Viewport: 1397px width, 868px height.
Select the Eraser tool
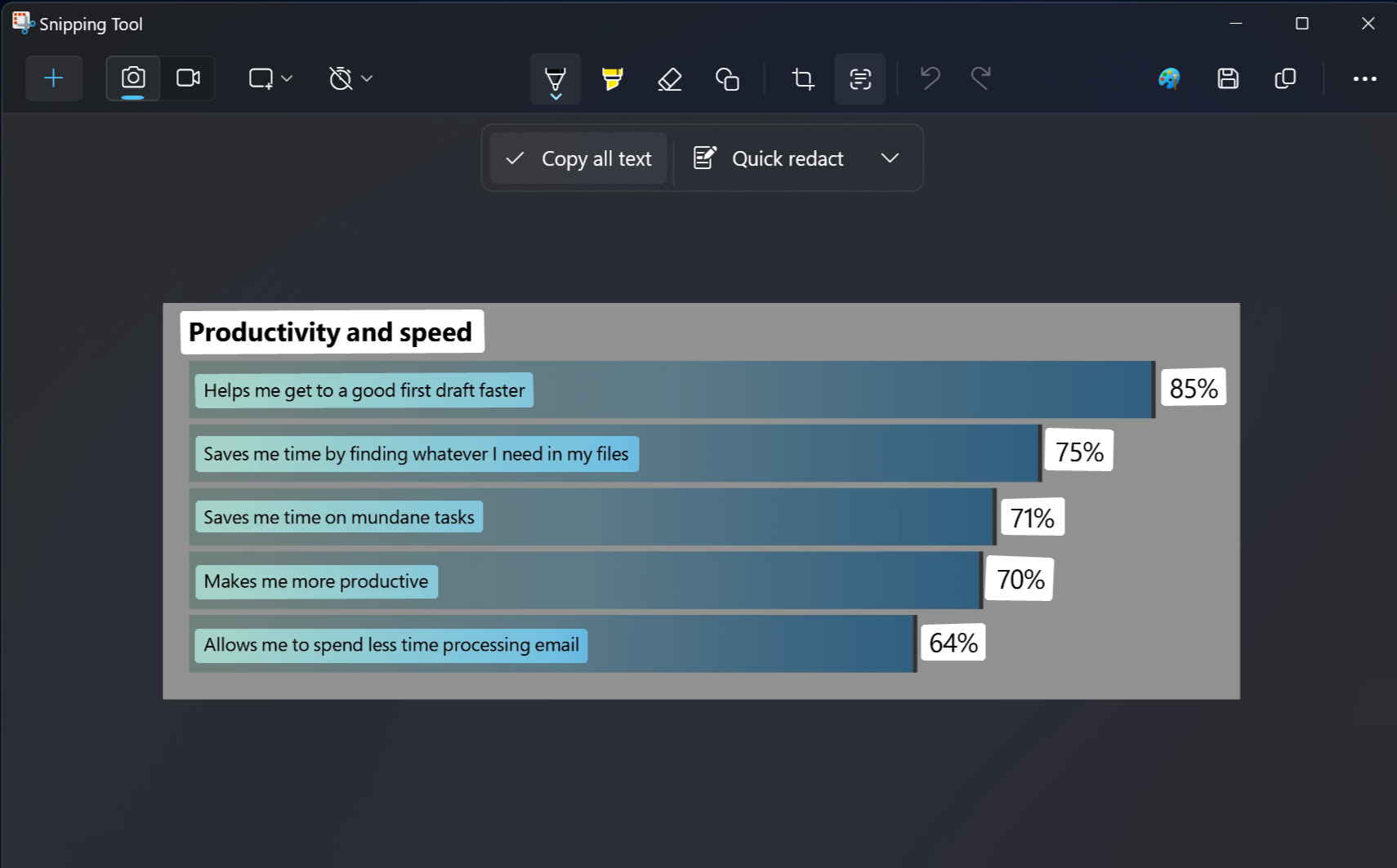click(670, 78)
